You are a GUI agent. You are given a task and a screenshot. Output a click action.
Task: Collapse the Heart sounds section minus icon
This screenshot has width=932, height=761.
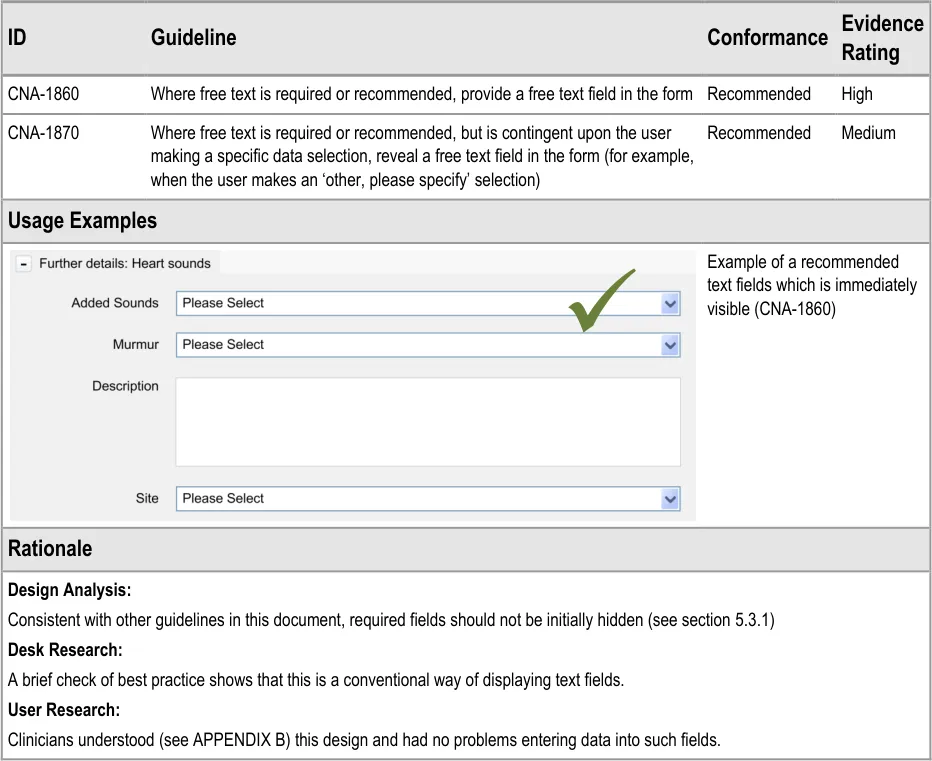24,264
